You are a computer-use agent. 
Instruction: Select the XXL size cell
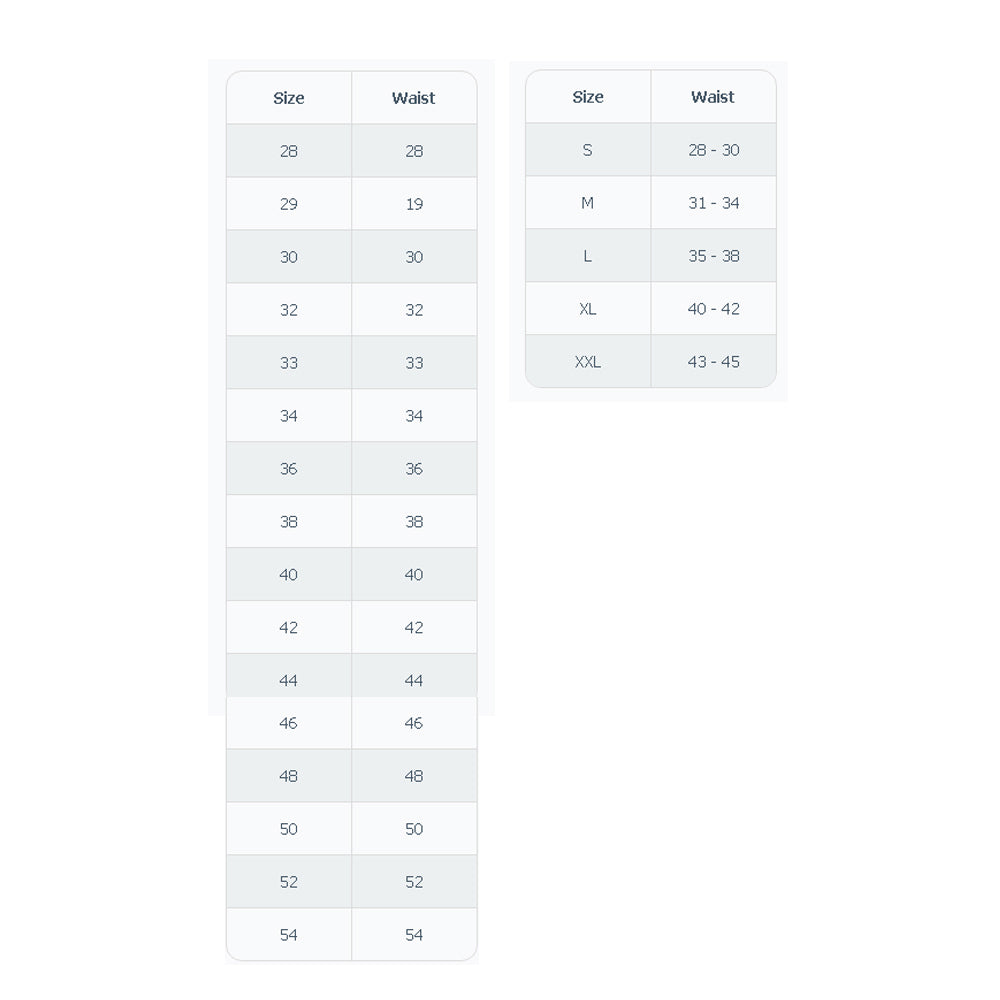[x=588, y=362]
